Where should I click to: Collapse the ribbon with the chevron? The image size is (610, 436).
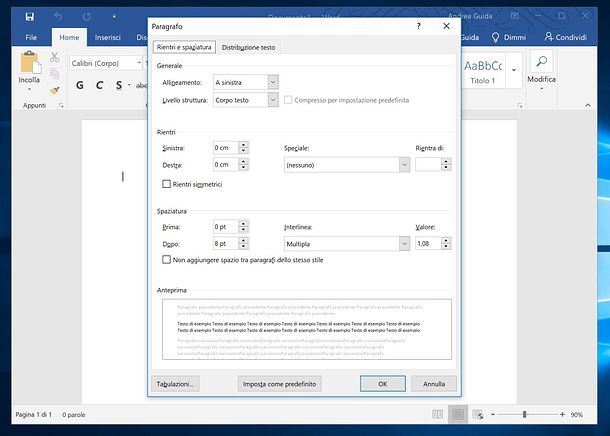[x=588, y=105]
